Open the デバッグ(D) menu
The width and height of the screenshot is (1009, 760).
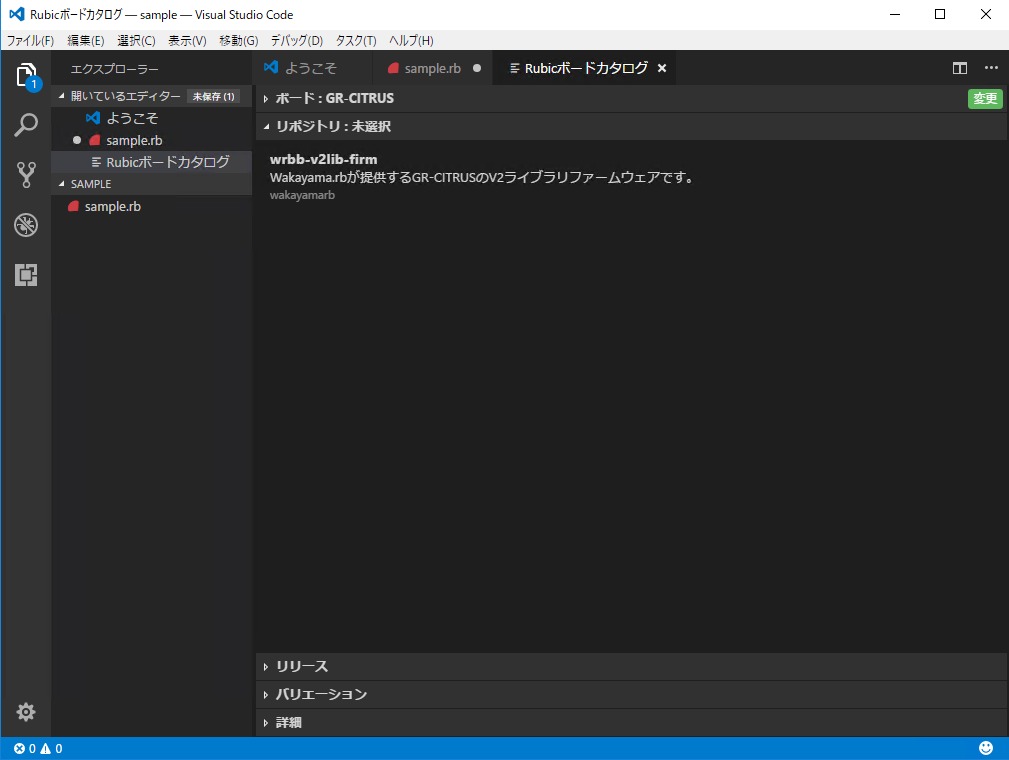click(297, 41)
